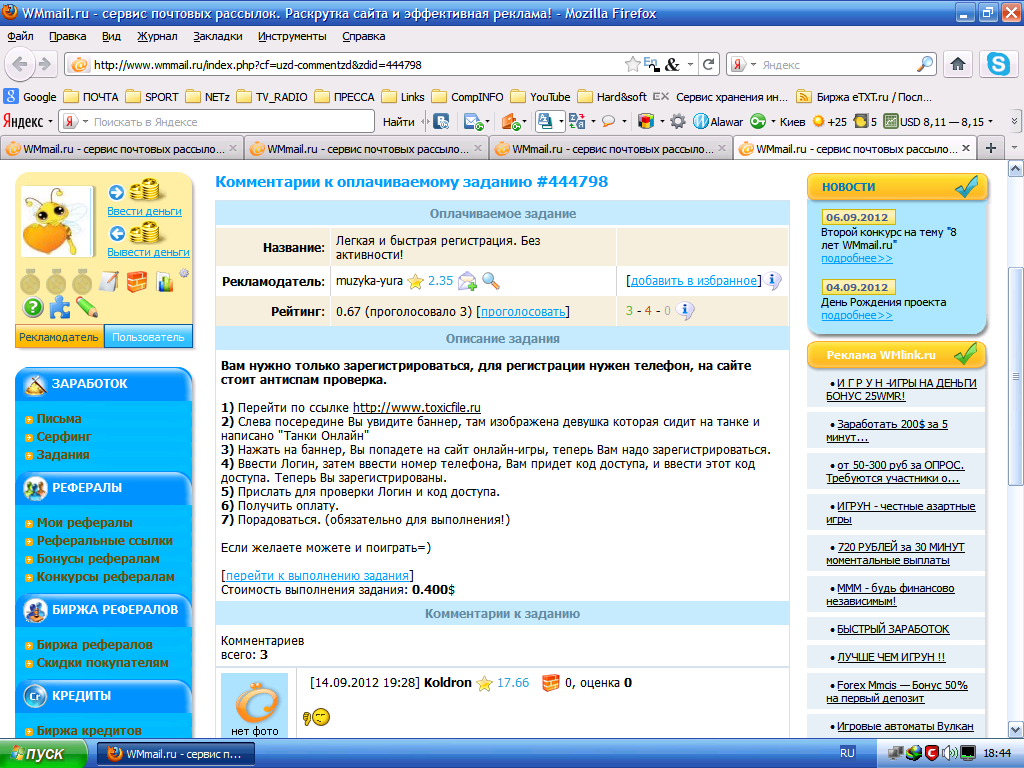
Task: Click the проголосовать link
Action: tap(523, 312)
